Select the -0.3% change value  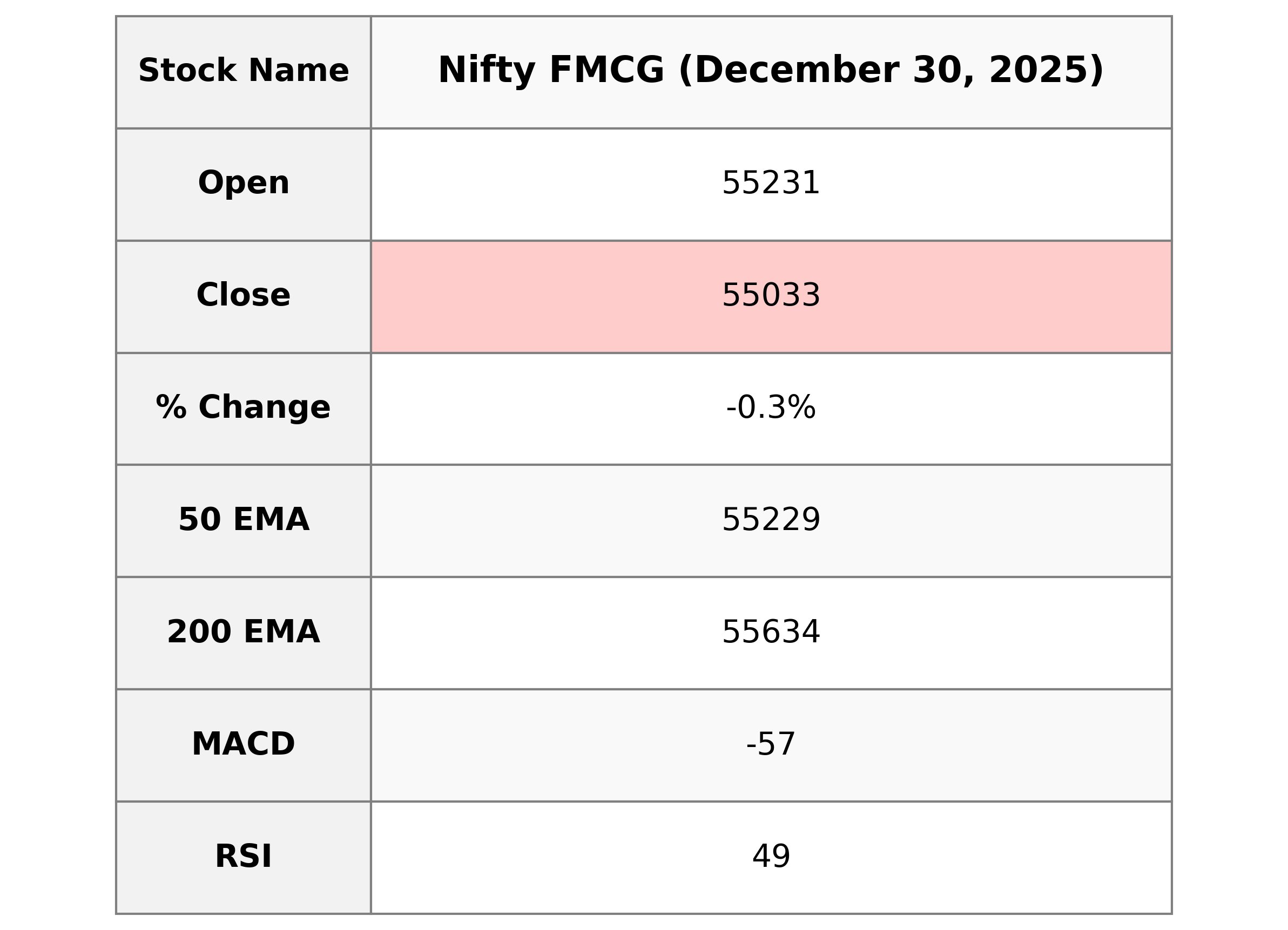click(x=771, y=408)
